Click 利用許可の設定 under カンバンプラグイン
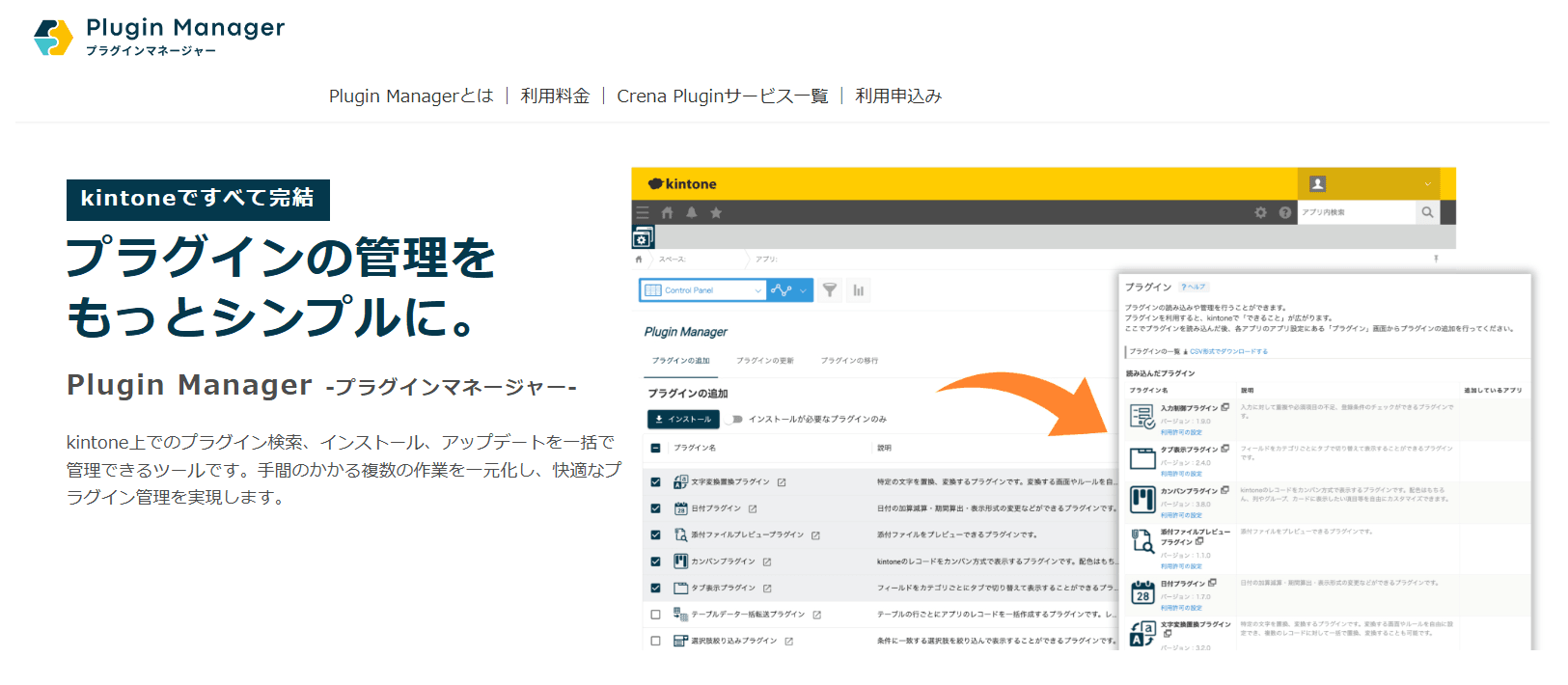Screen dimensions: 1568x685 click(1181, 515)
